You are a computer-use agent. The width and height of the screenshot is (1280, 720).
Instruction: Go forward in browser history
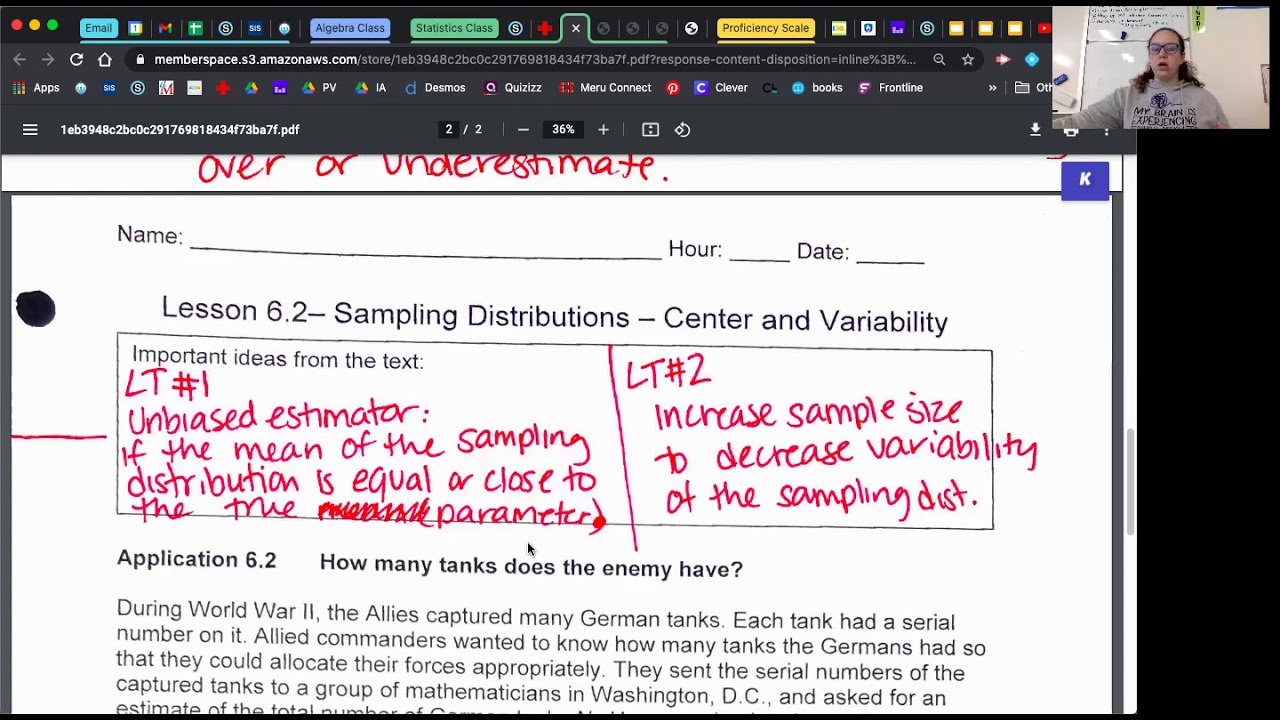pos(47,59)
